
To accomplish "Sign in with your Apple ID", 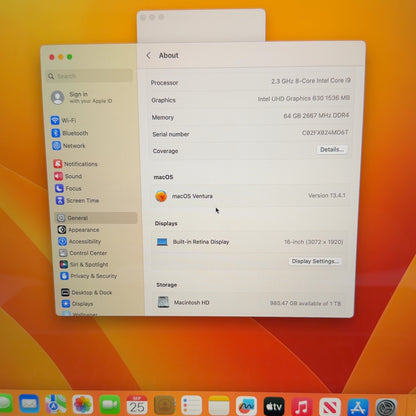I will point(82,97).
